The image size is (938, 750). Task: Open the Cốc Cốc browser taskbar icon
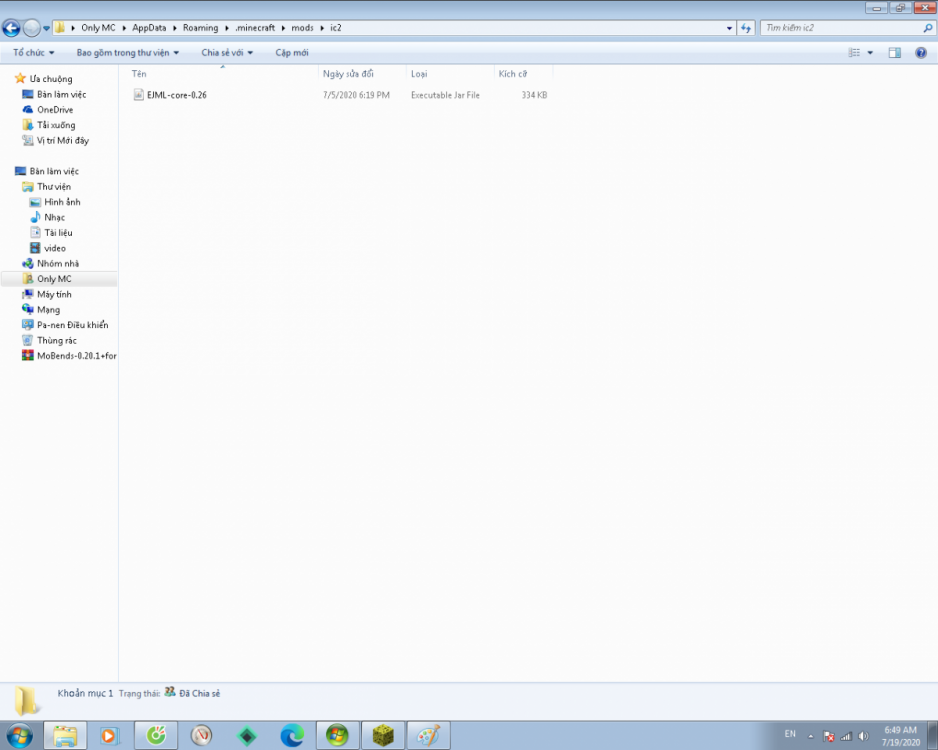tap(156, 736)
